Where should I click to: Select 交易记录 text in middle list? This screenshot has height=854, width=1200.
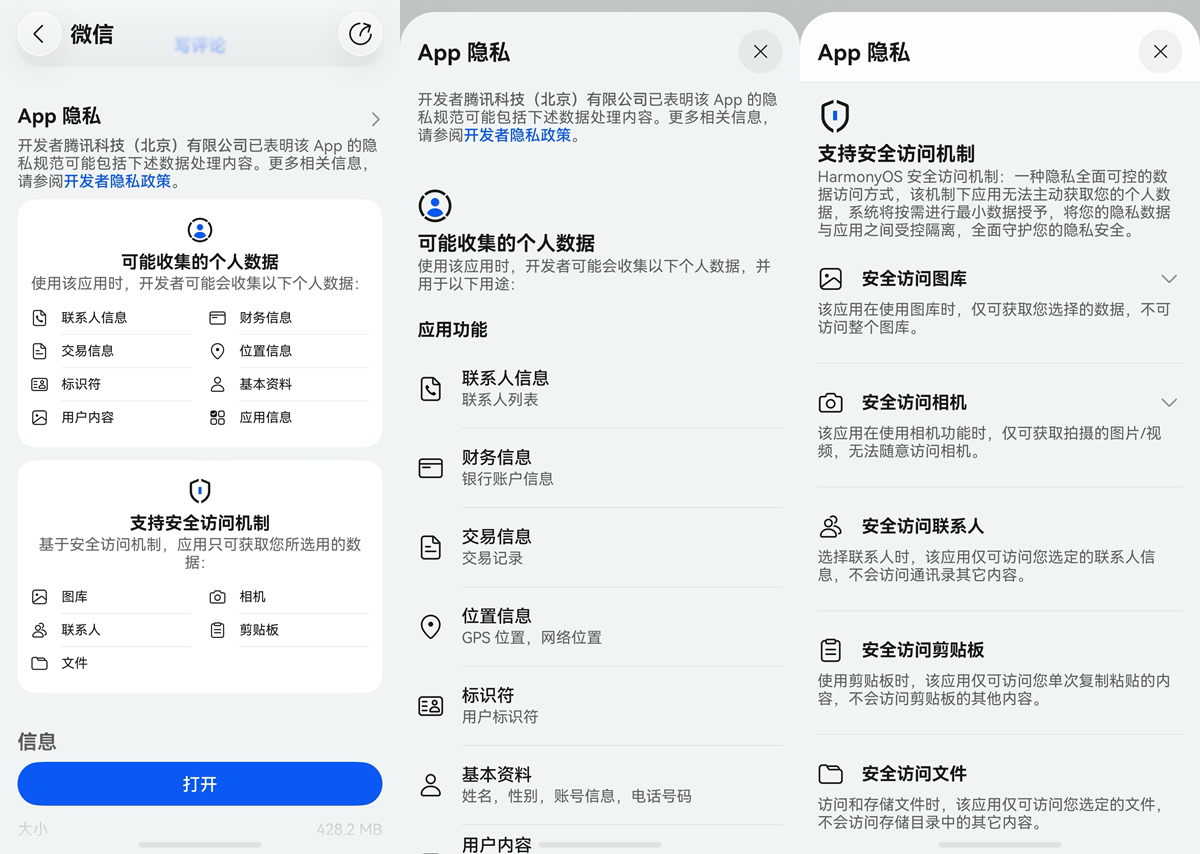[x=493, y=558]
